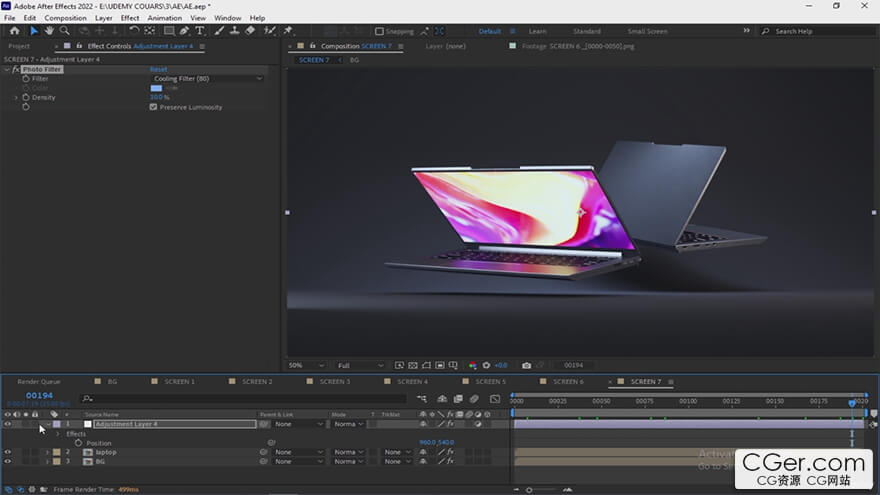Click the Photo Filter color swatch
Viewport: 880px width, 495px height.
coord(156,88)
